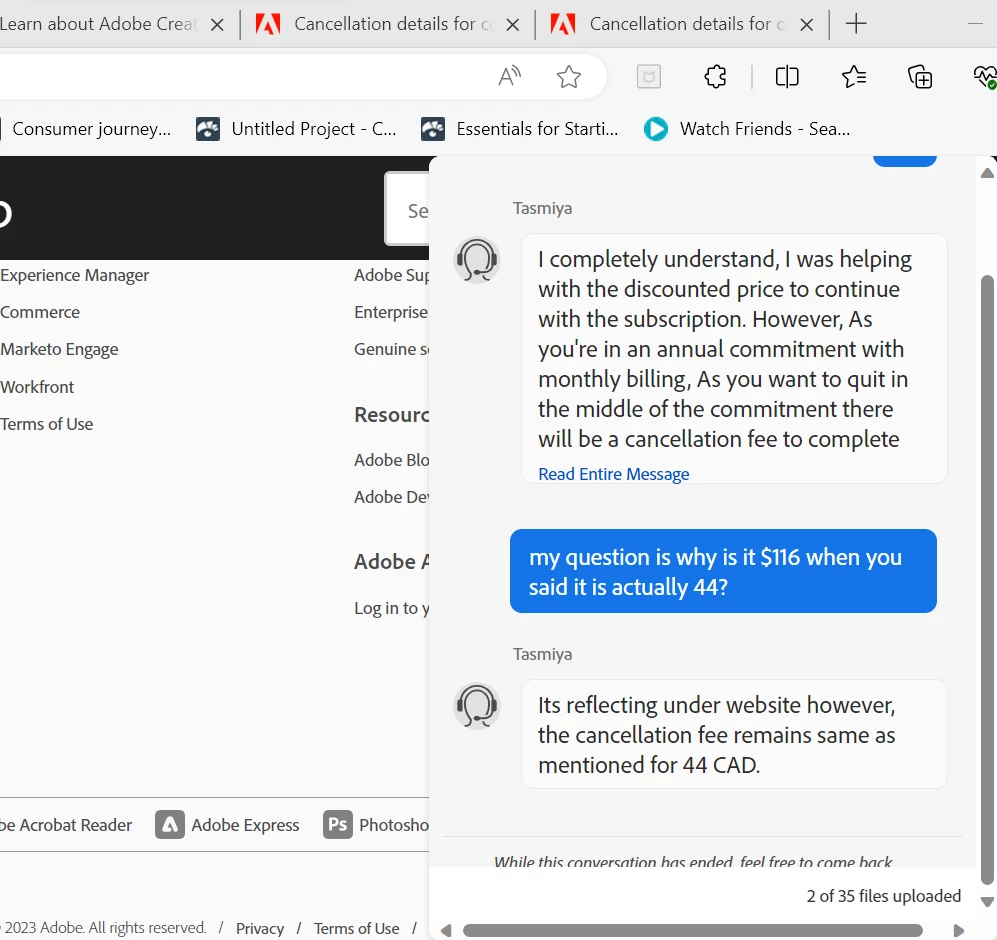The image size is (997, 940).
Task: Open Consumer journey bookmark
Action: click(x=91, y=129)
